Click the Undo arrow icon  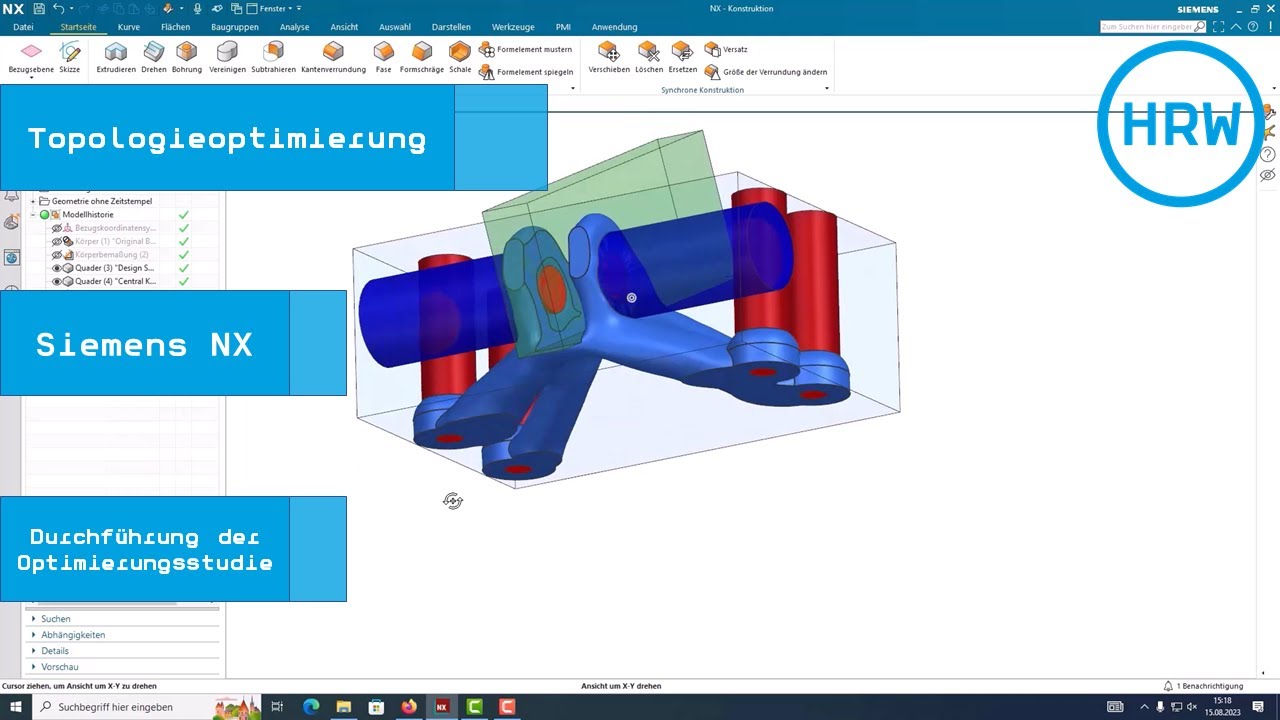pos(58,8)
